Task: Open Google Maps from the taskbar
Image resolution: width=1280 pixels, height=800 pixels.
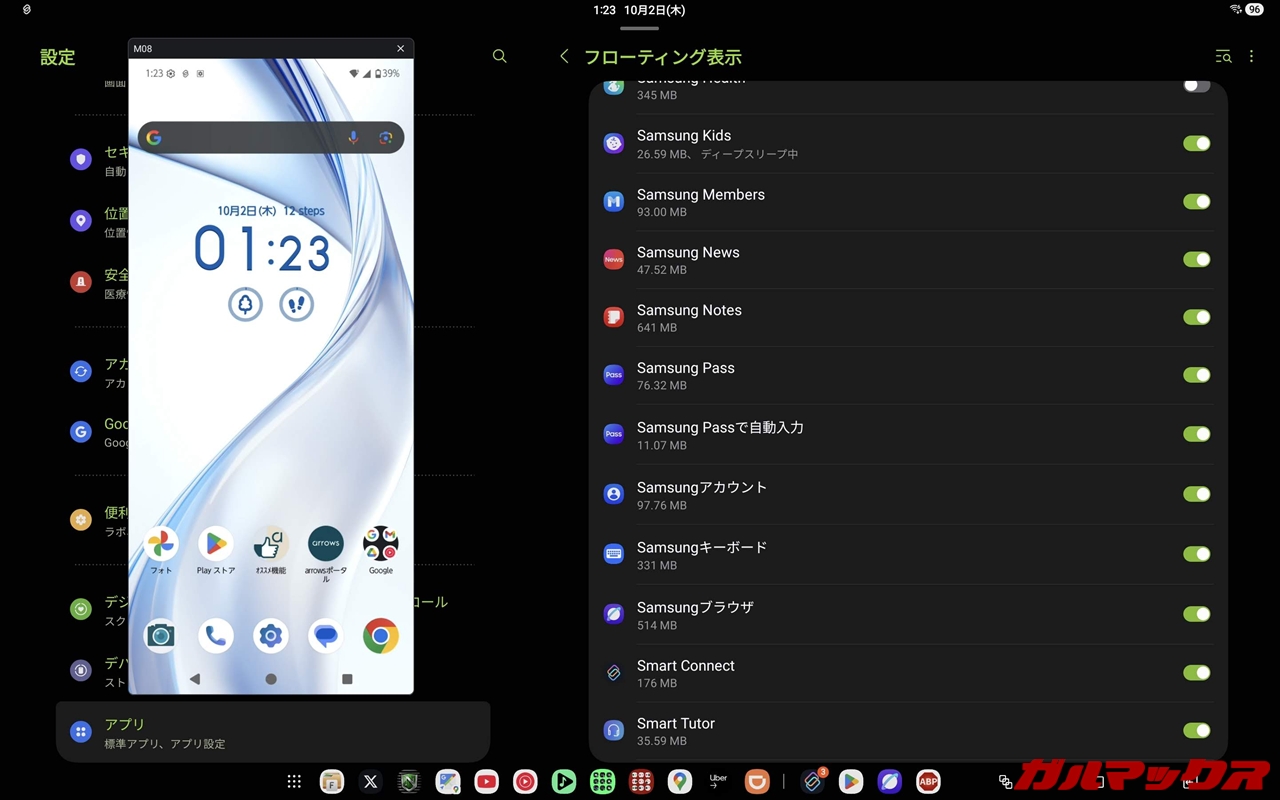Action: click(680, 782)
